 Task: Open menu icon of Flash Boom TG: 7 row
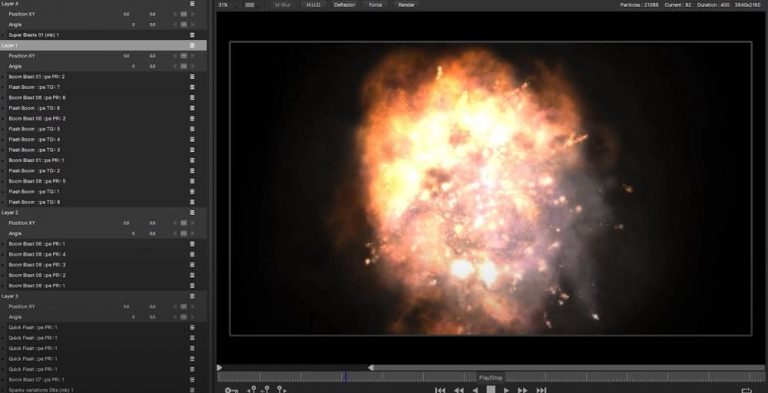(192, 87)
